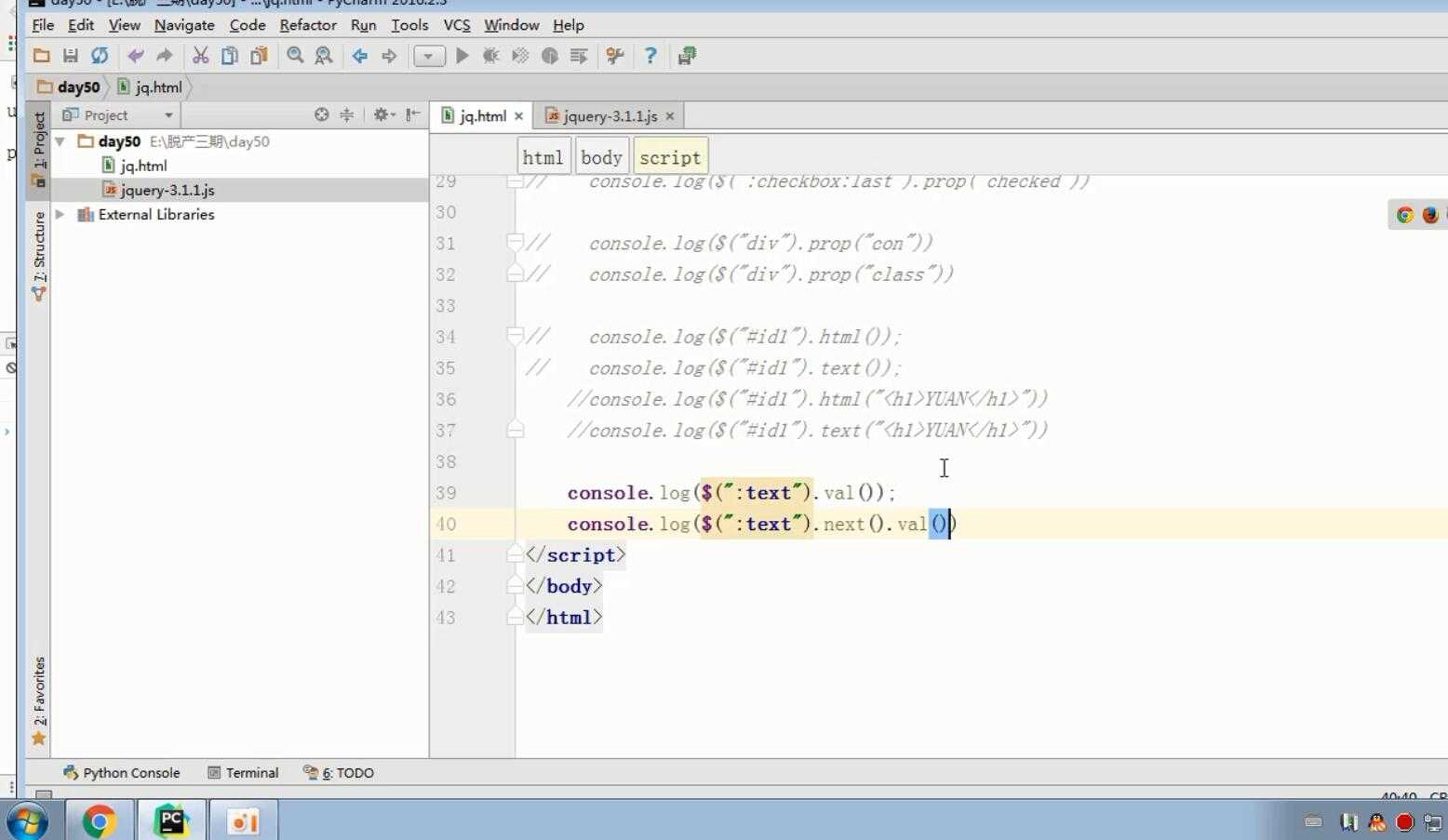
Task: Click the VCS update project icon
Action: tap(687, 56)
